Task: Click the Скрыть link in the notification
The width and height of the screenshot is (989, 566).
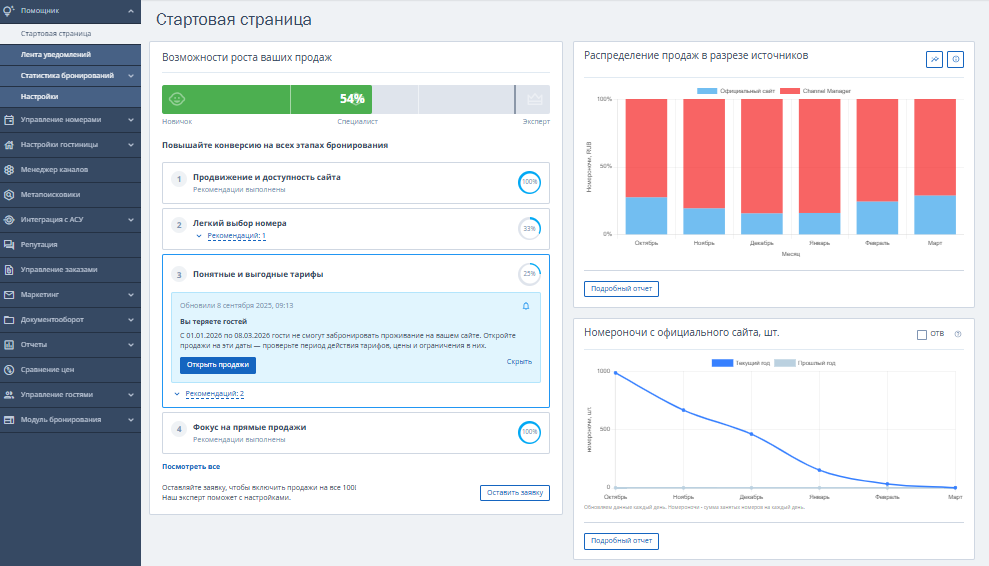Action: pos(519,362)
